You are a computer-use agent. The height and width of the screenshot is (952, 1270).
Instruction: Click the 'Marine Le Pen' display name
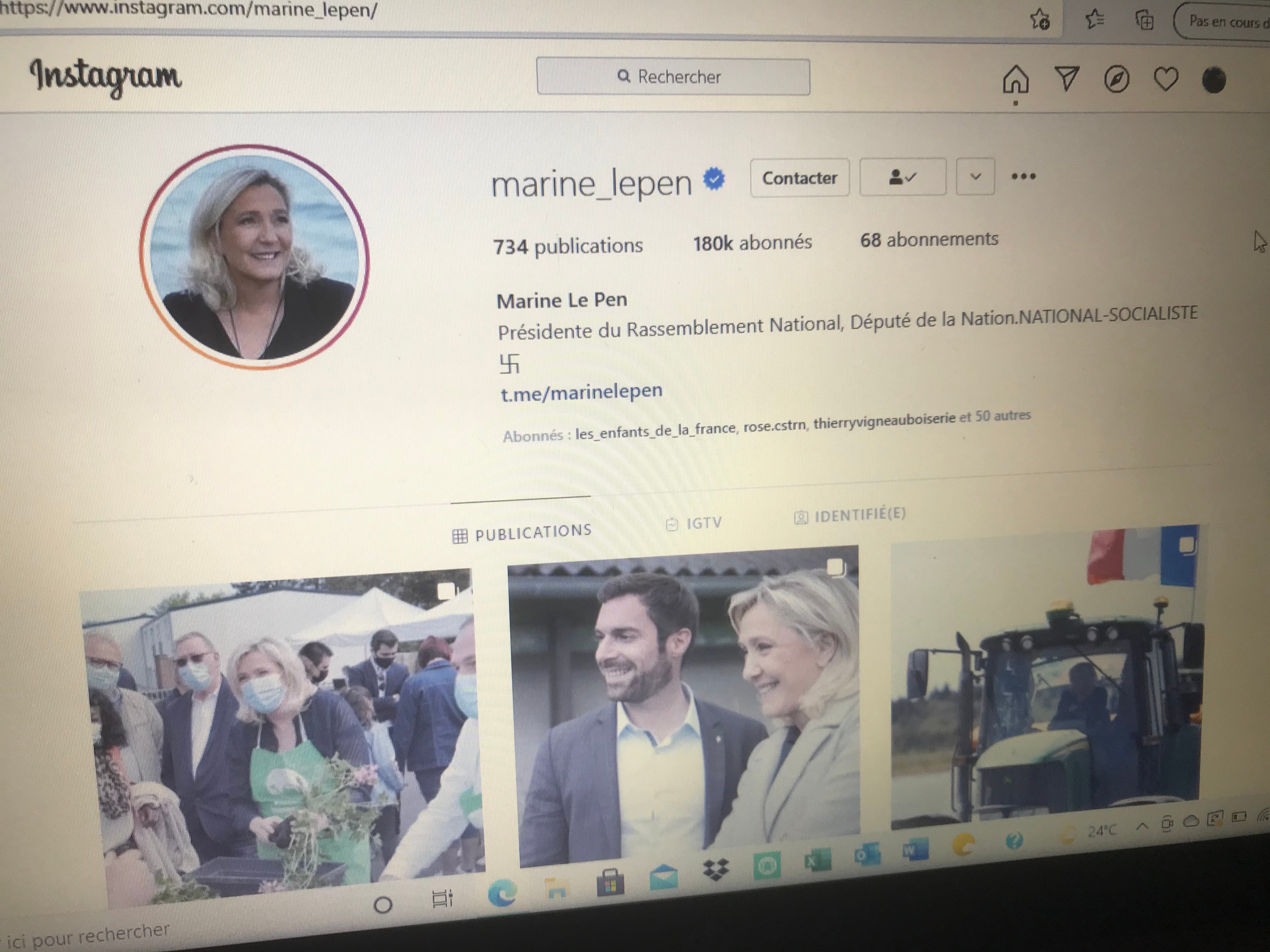pyautogui.click(x=562, y=300)
